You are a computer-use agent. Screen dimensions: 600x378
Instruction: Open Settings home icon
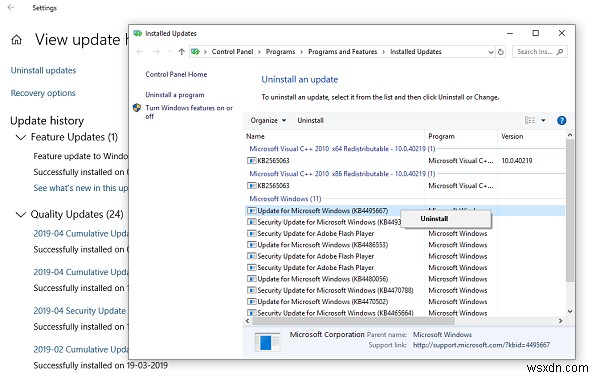(16, 39)
